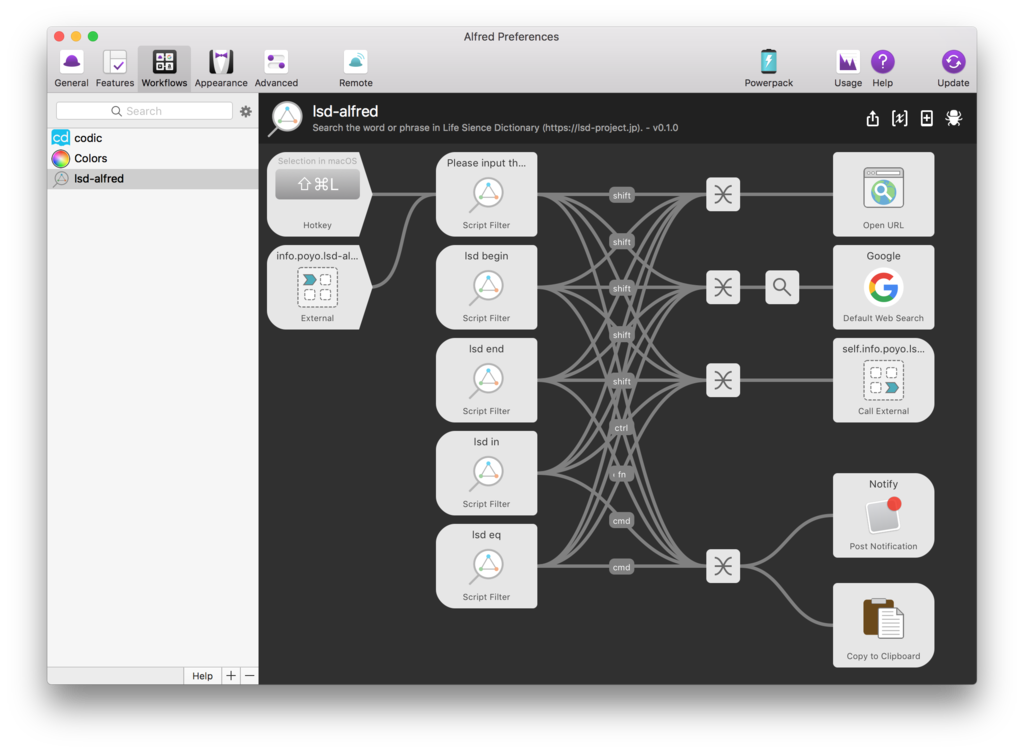Screen dimensions: 1024x752
Task: Click the junction node before Google search
Action: click(723, 287)
